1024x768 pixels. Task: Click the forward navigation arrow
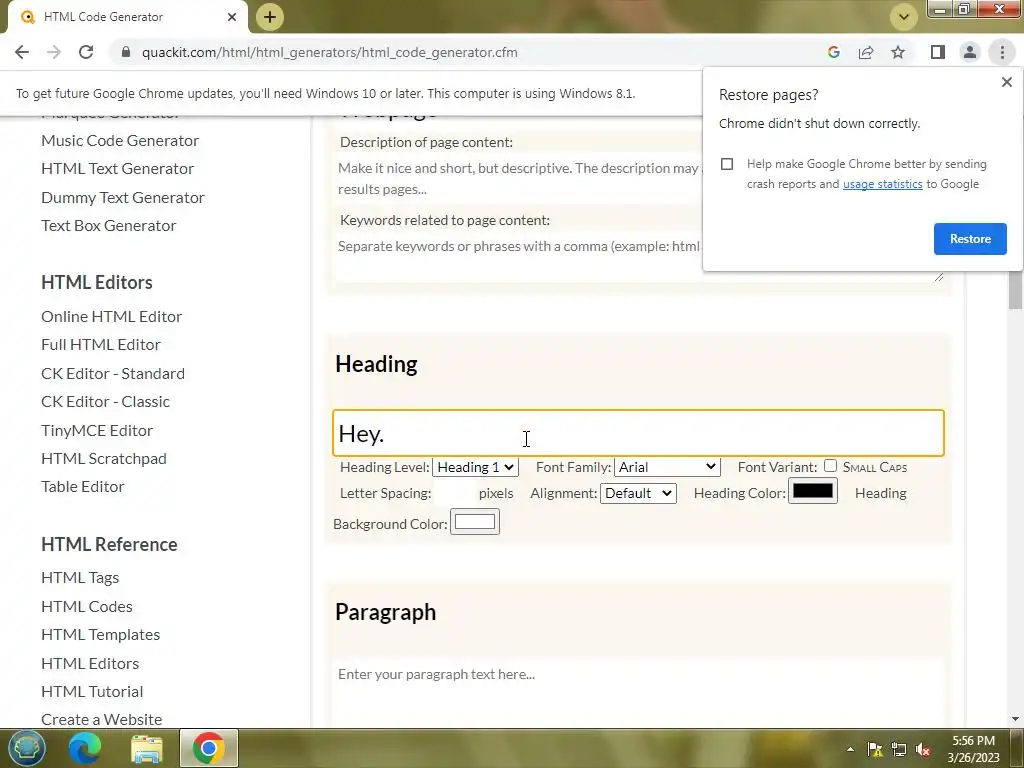54,52
